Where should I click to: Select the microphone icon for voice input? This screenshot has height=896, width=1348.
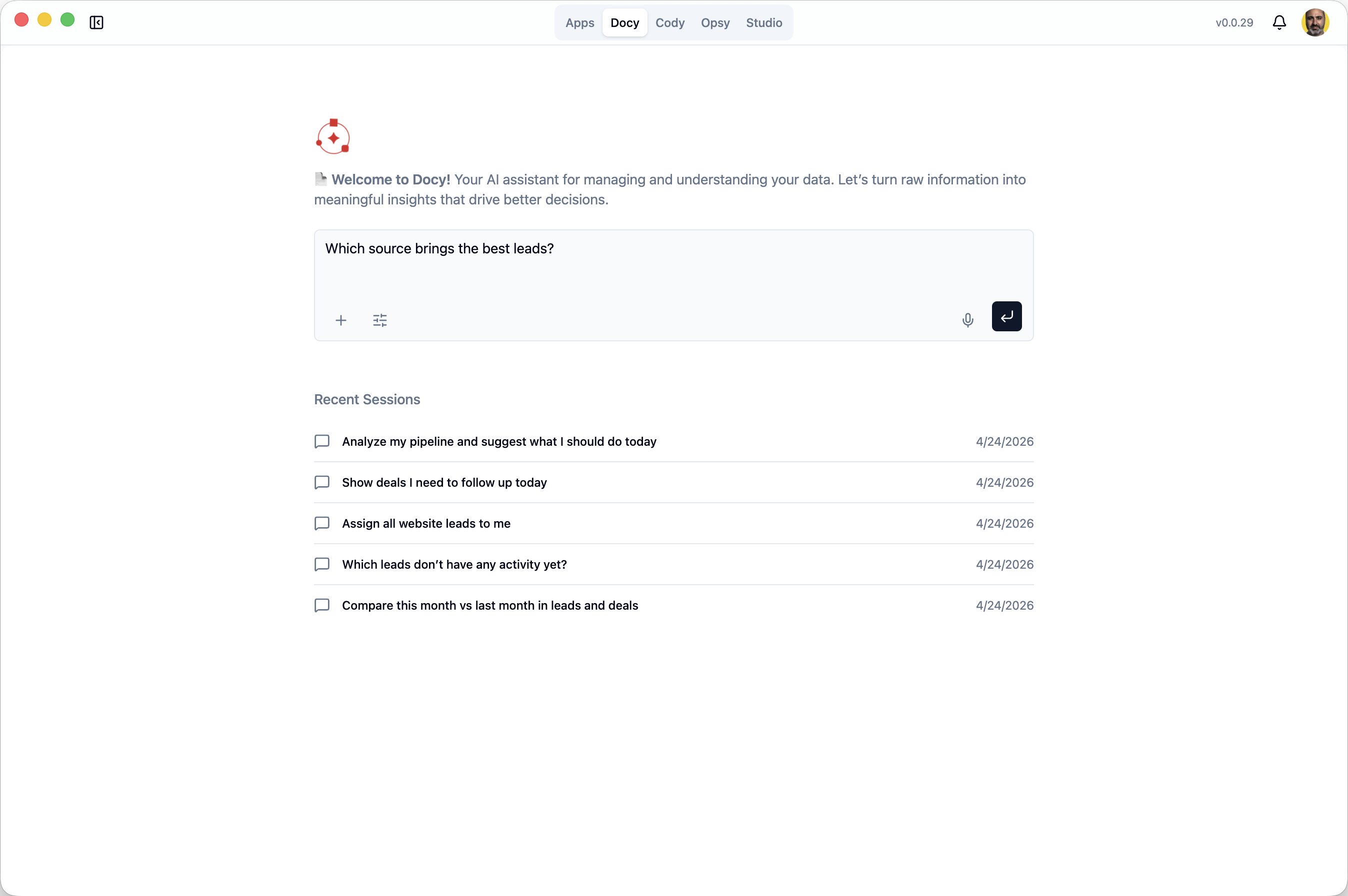pos(967,320)
